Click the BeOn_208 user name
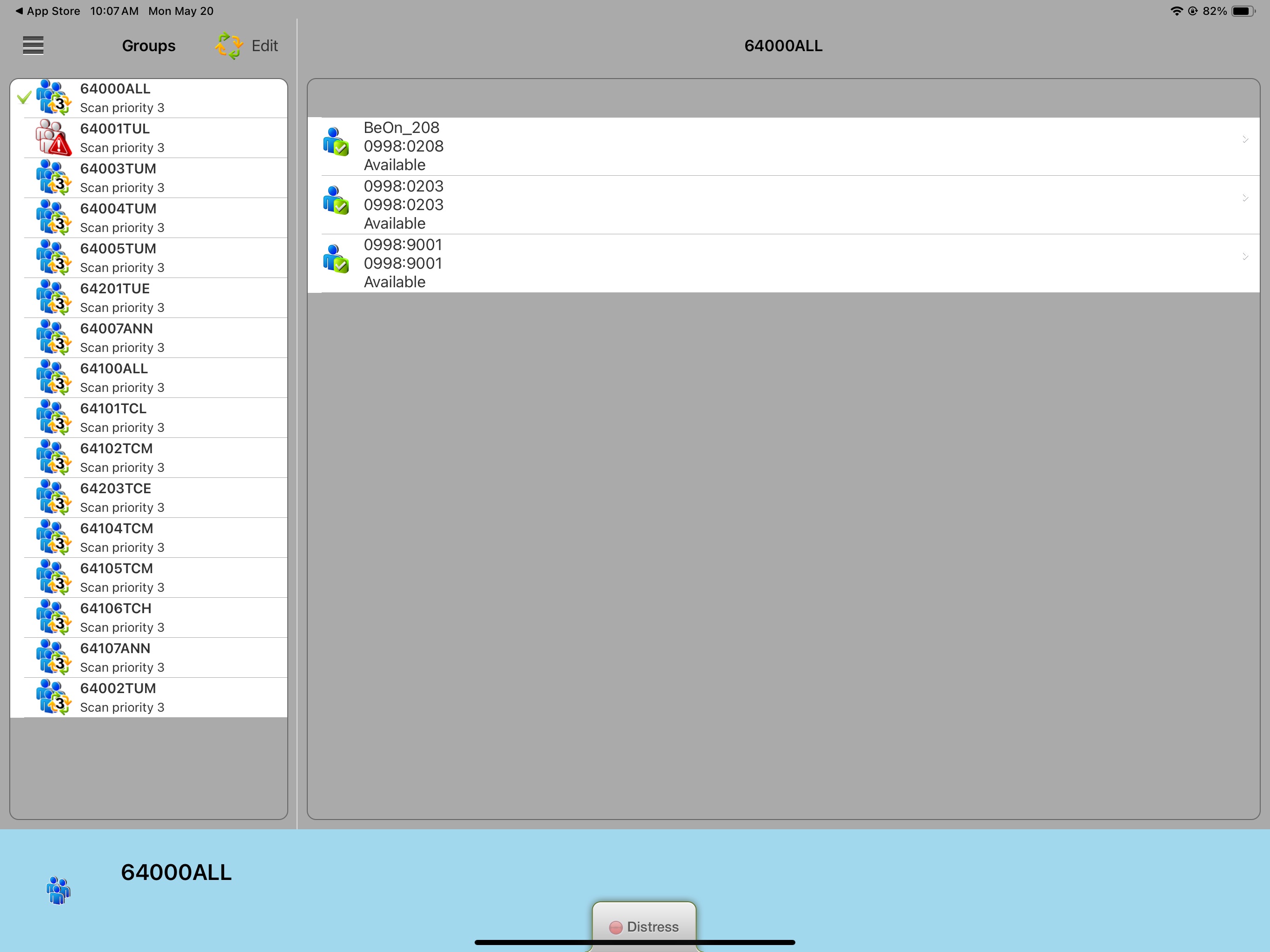Screen dimensions: 1270x952 [x=401, y=127]
